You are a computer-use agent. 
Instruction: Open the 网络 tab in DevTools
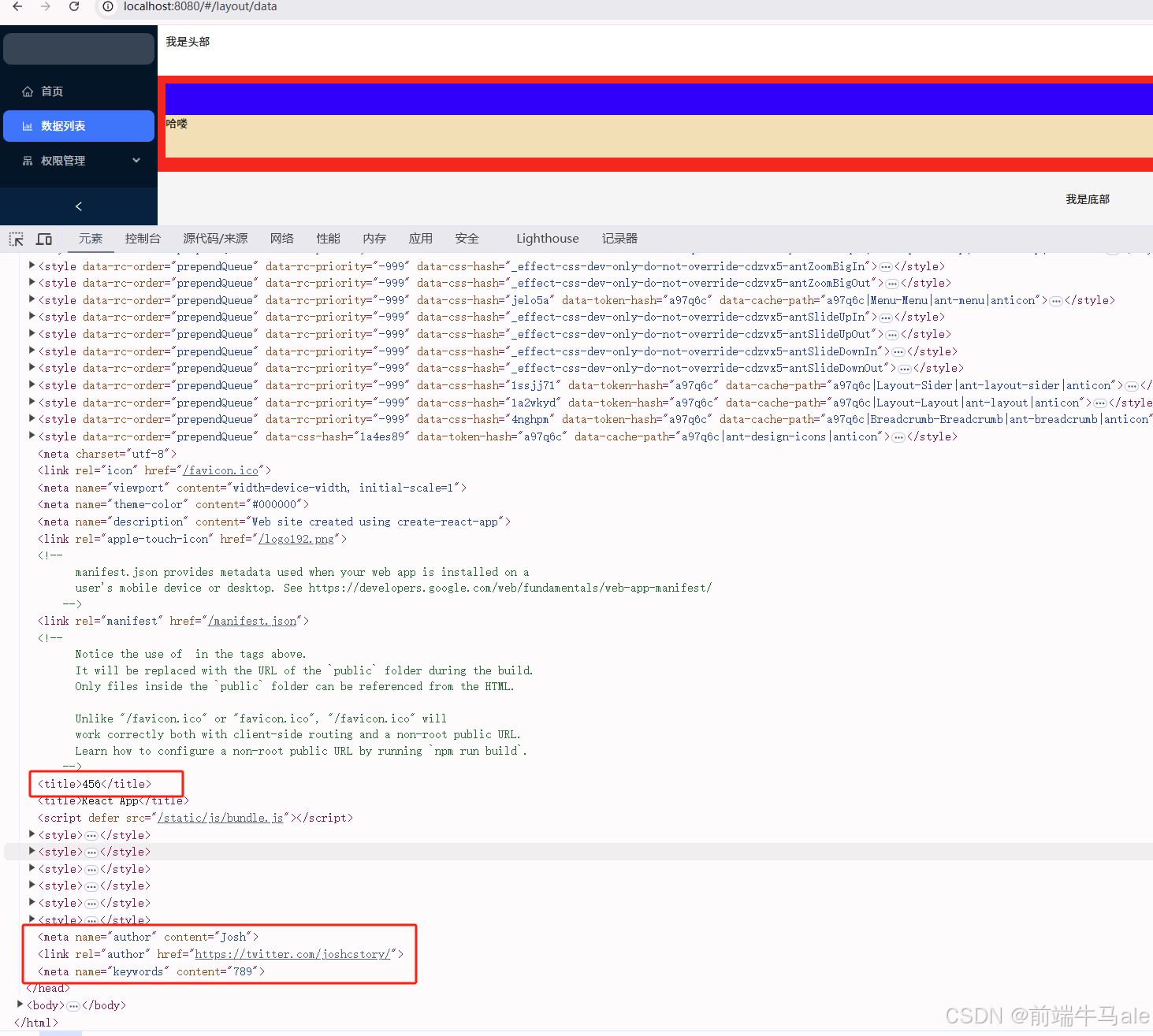281,238
